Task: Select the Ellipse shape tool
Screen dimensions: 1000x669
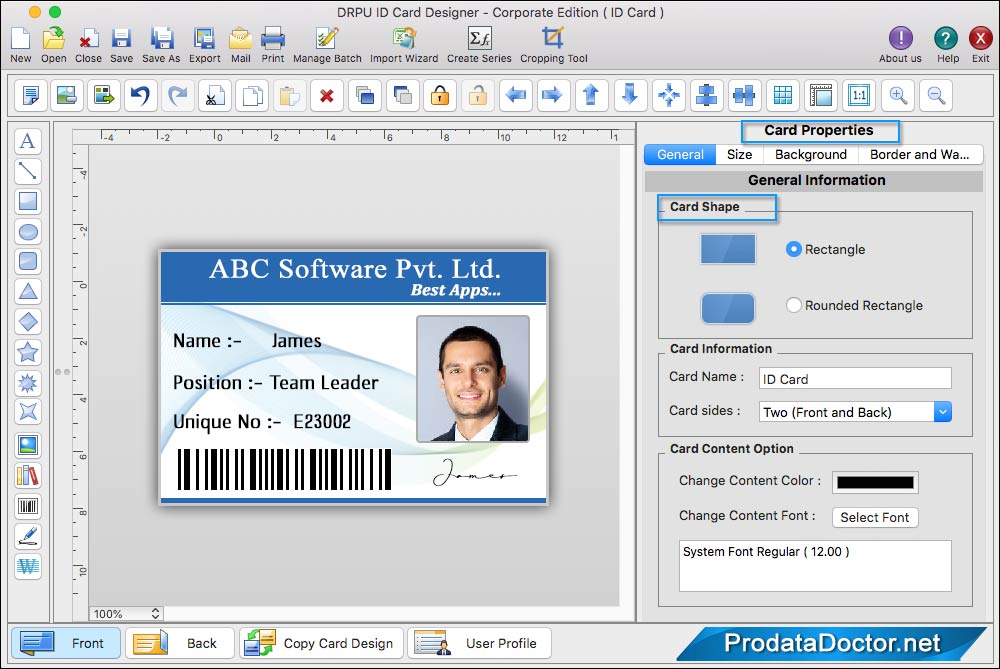Action: (x=27, y=232)
